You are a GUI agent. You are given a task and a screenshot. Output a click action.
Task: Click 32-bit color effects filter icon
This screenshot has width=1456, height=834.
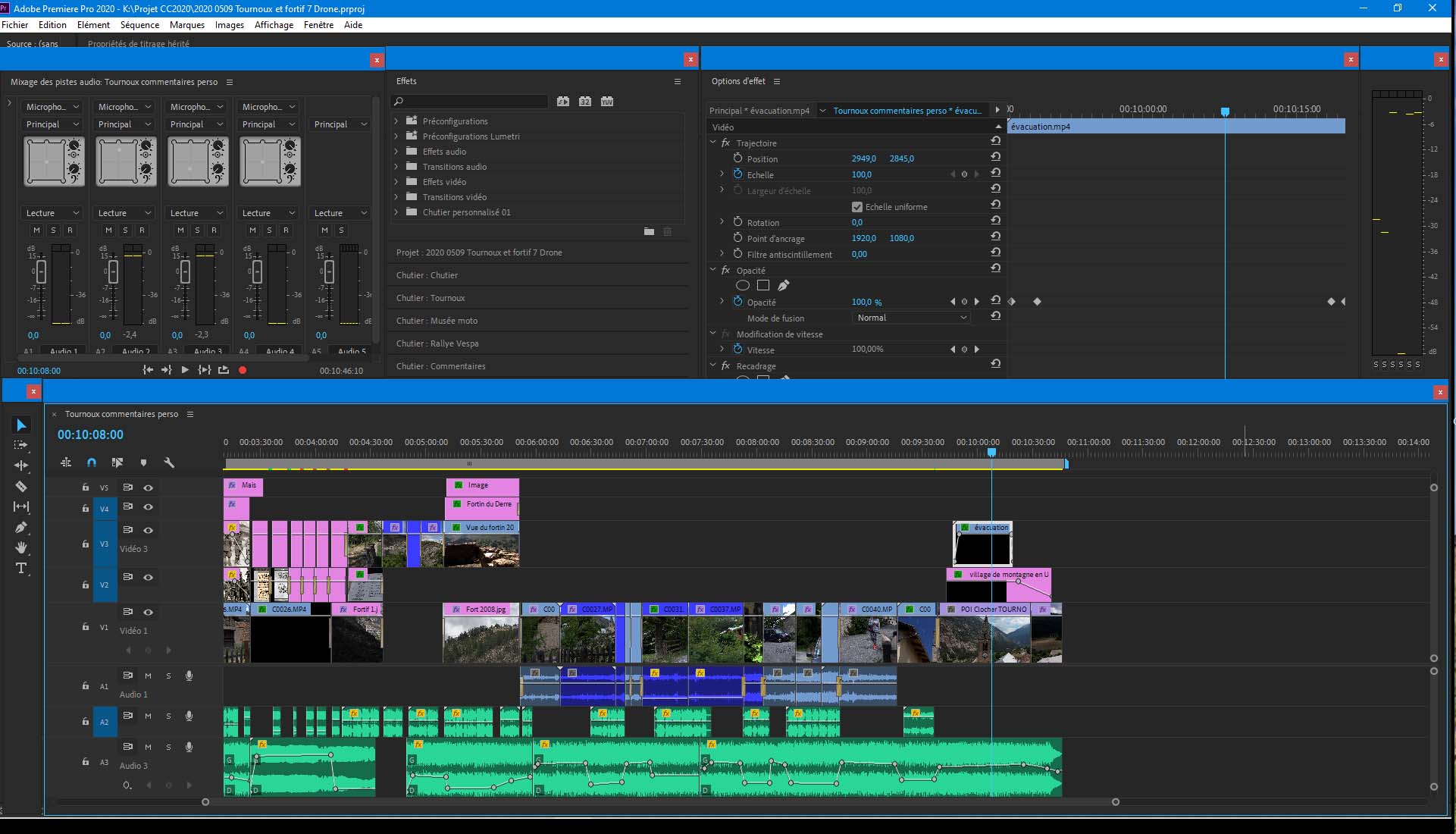[585, 101]
